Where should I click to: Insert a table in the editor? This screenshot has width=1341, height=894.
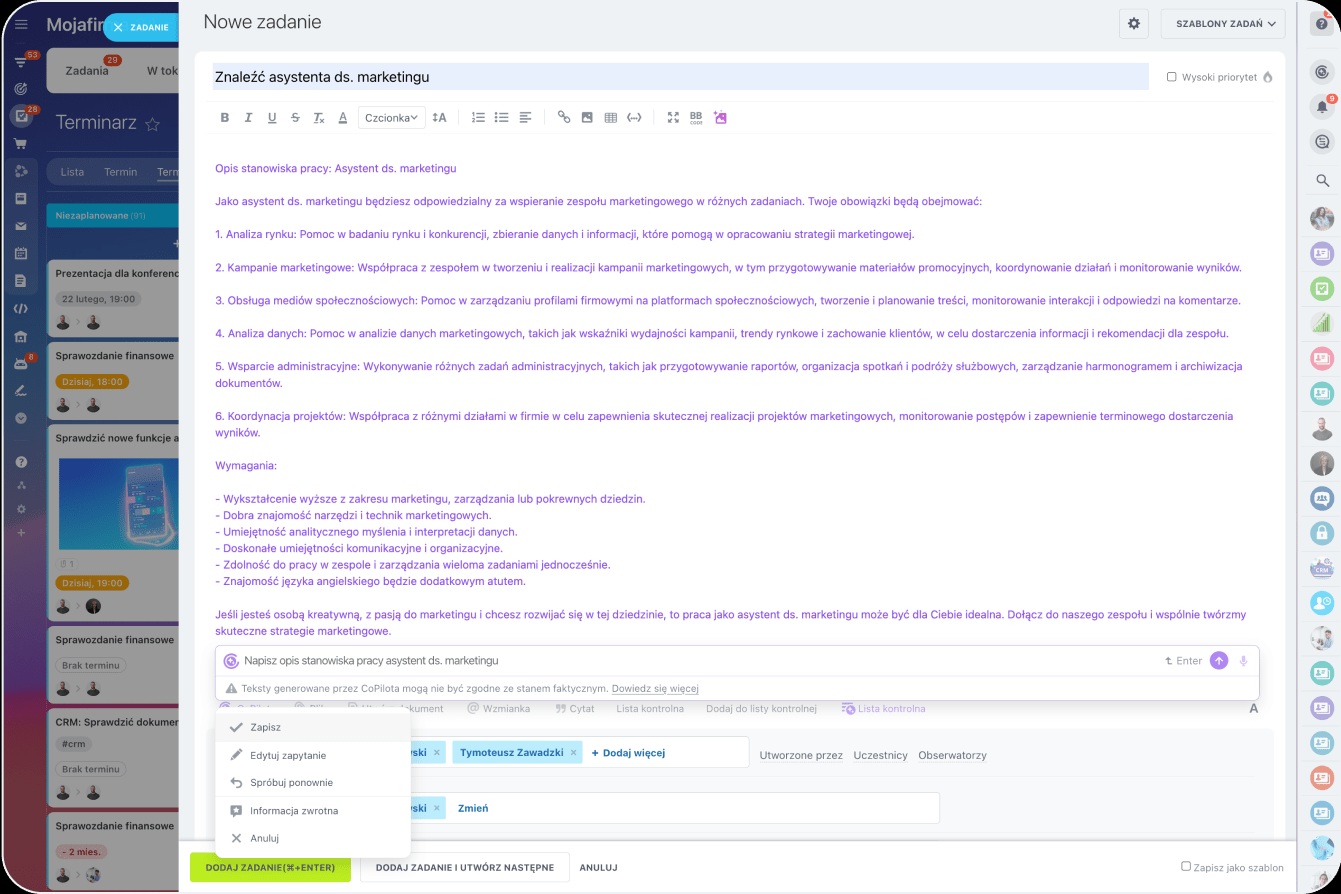click(x=611, y=118)
